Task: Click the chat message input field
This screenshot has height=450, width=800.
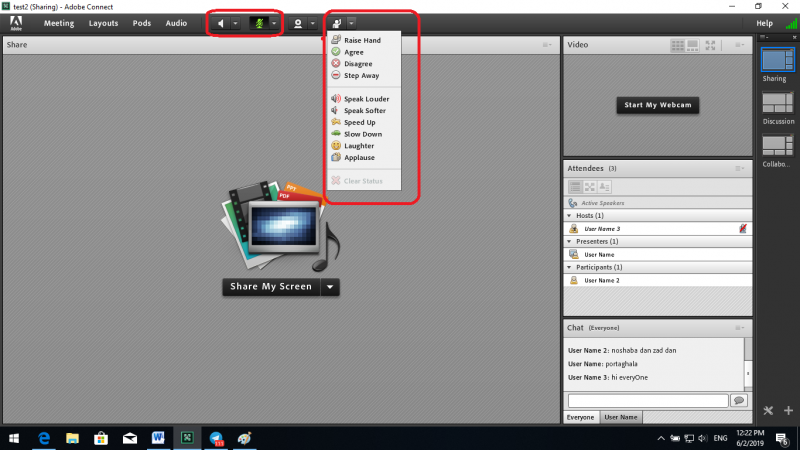Action: pos(647,400)
